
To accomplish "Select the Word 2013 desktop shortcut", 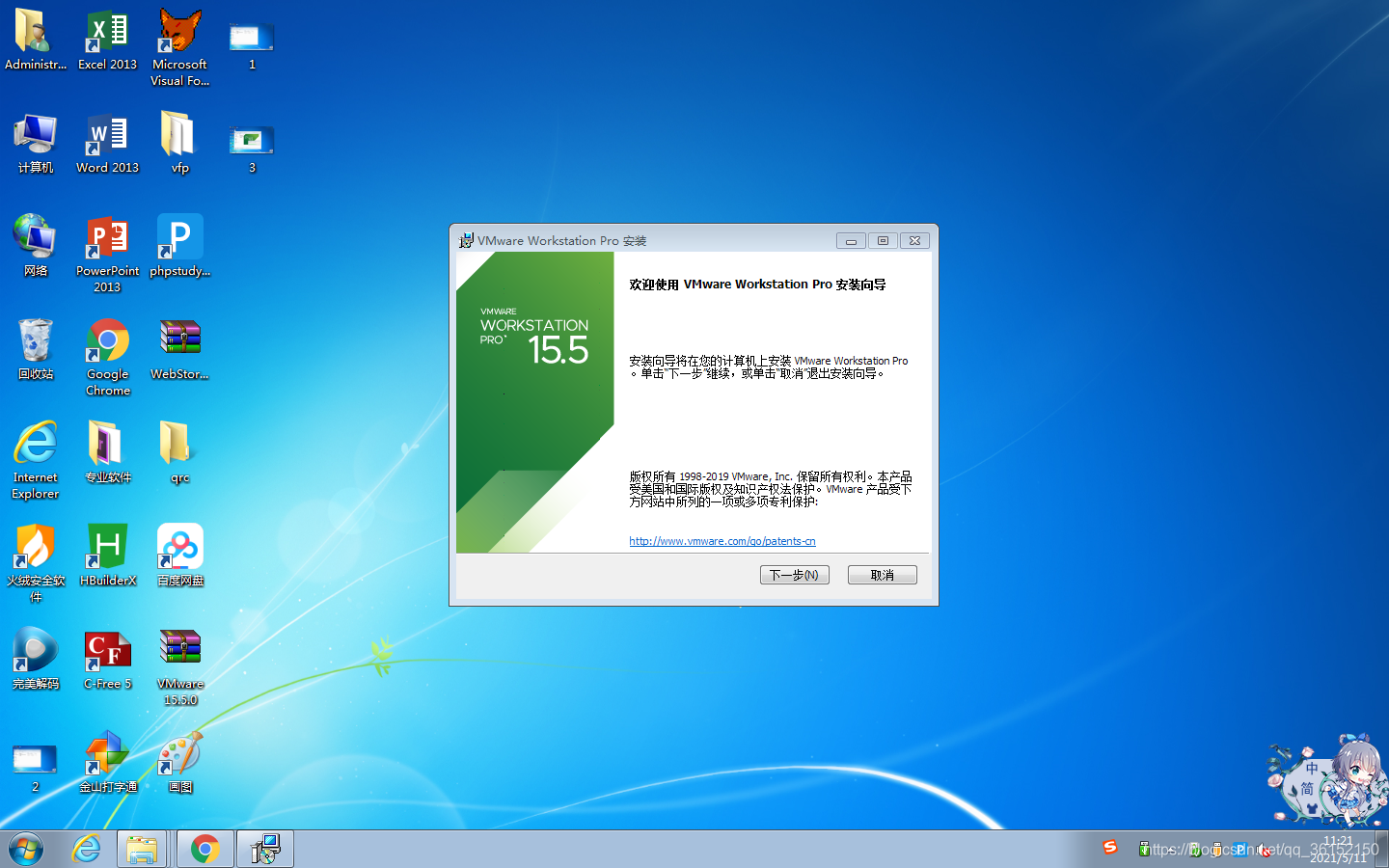I will pos(107,144).
